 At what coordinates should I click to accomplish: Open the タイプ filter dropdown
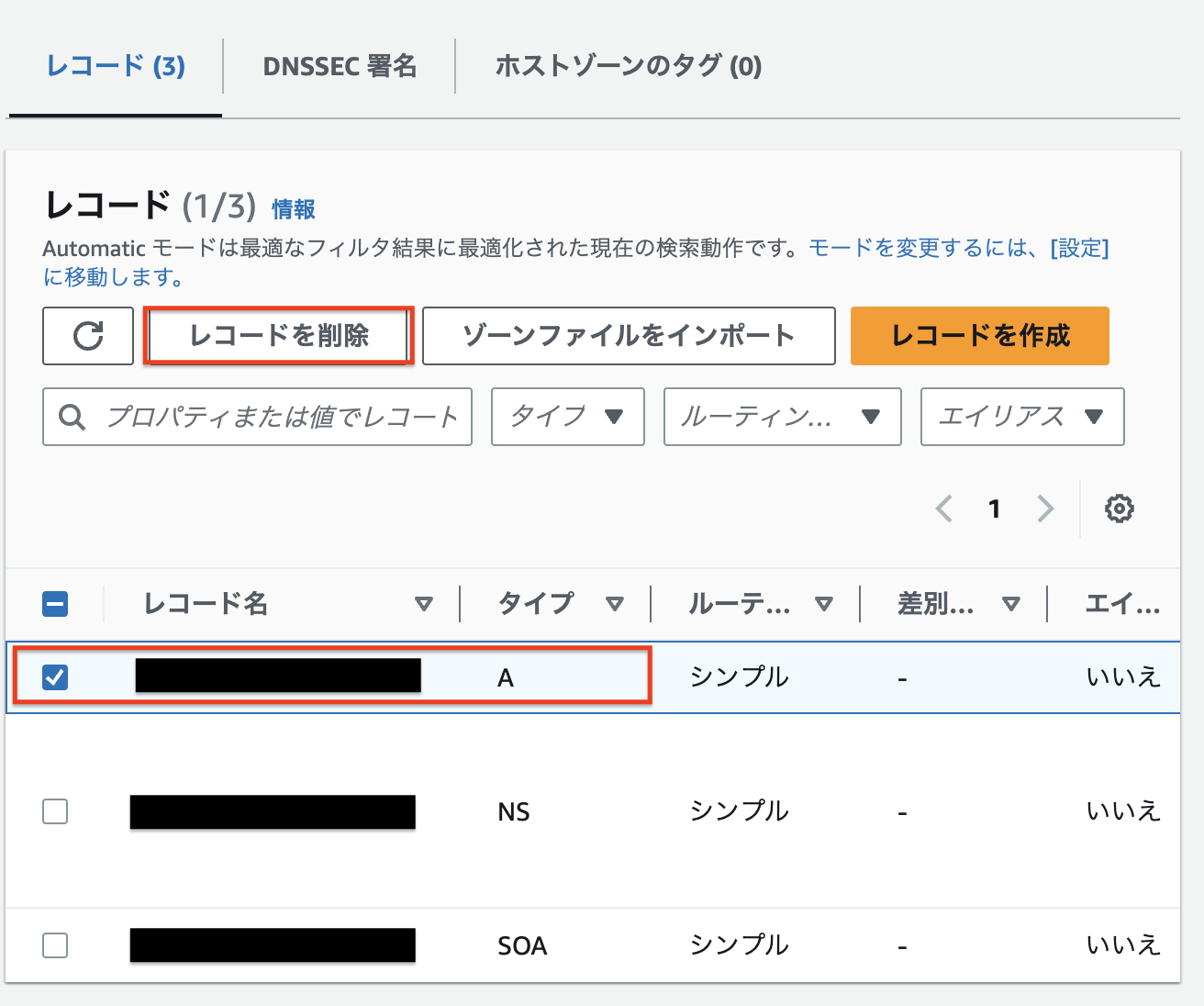tap(567, 417)
